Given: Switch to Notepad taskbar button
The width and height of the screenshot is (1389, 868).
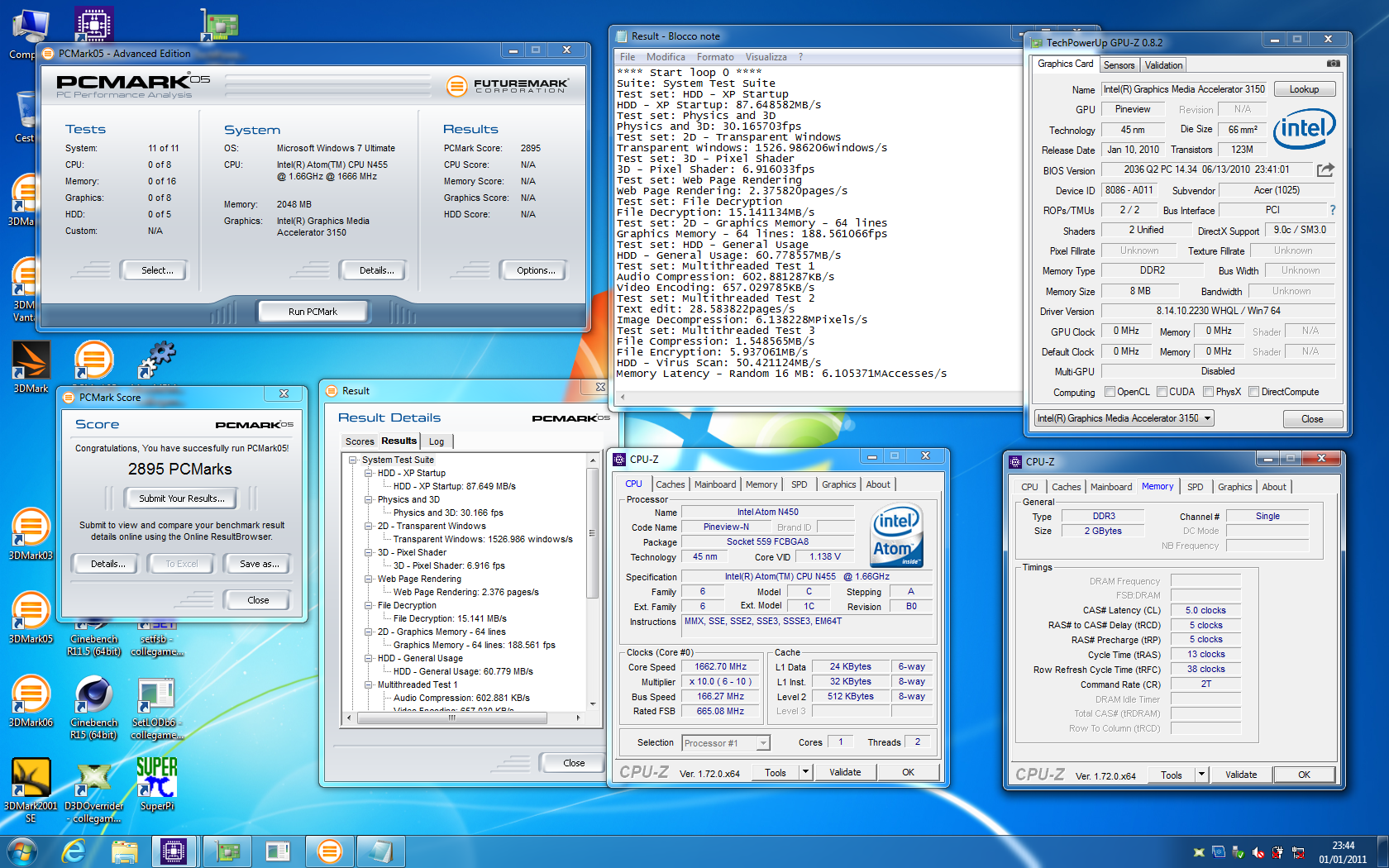Looking at the screenshot, I should coord(380,851).
